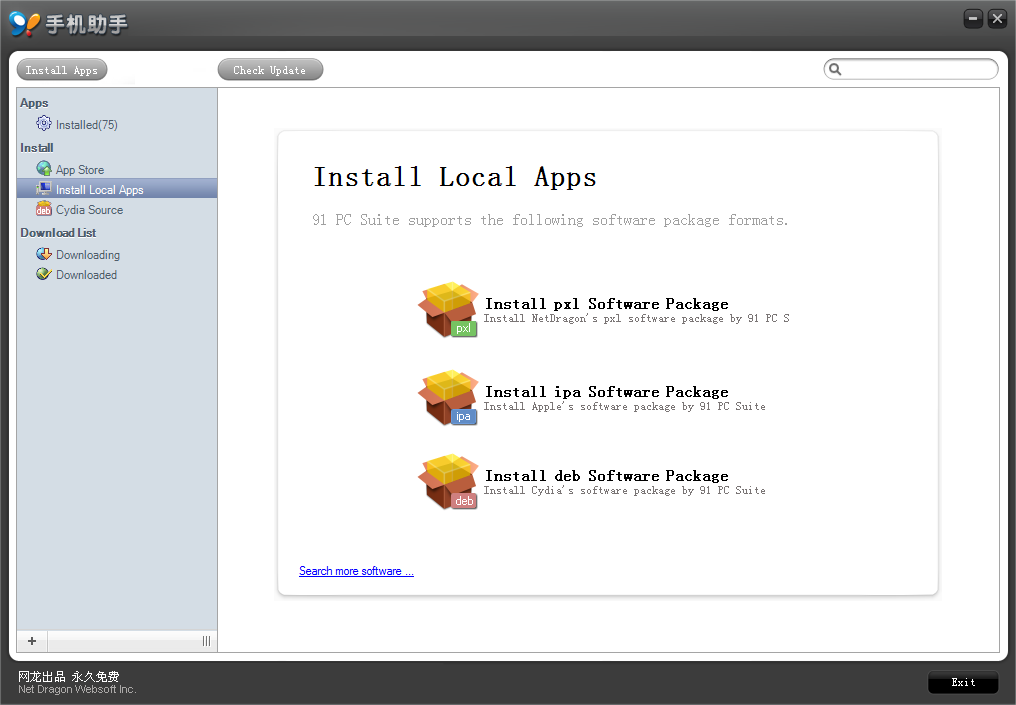Click the NetDragon's pxl package description
1016x705 pixels.
click(636, 319)
